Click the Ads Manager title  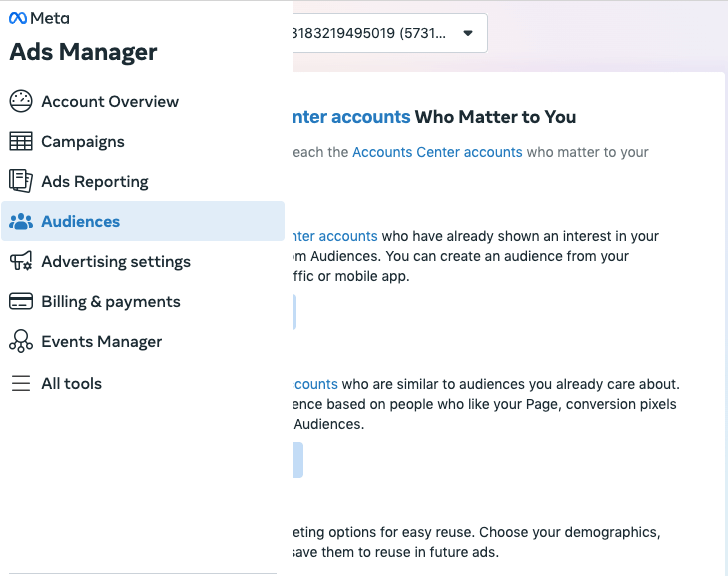click(x=84, y=52)
